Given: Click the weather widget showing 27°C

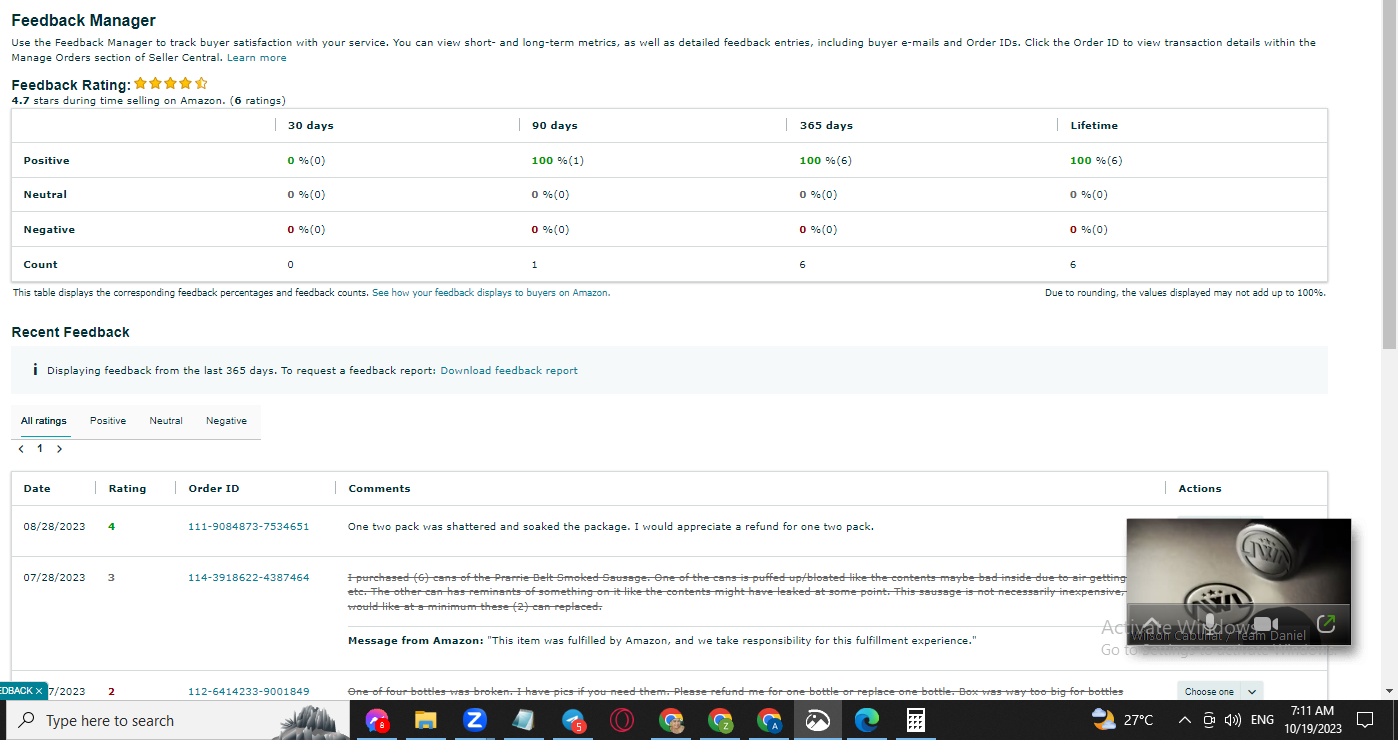Looking at the screenshot, I should pyautogui.click(x=1123, y=720).
